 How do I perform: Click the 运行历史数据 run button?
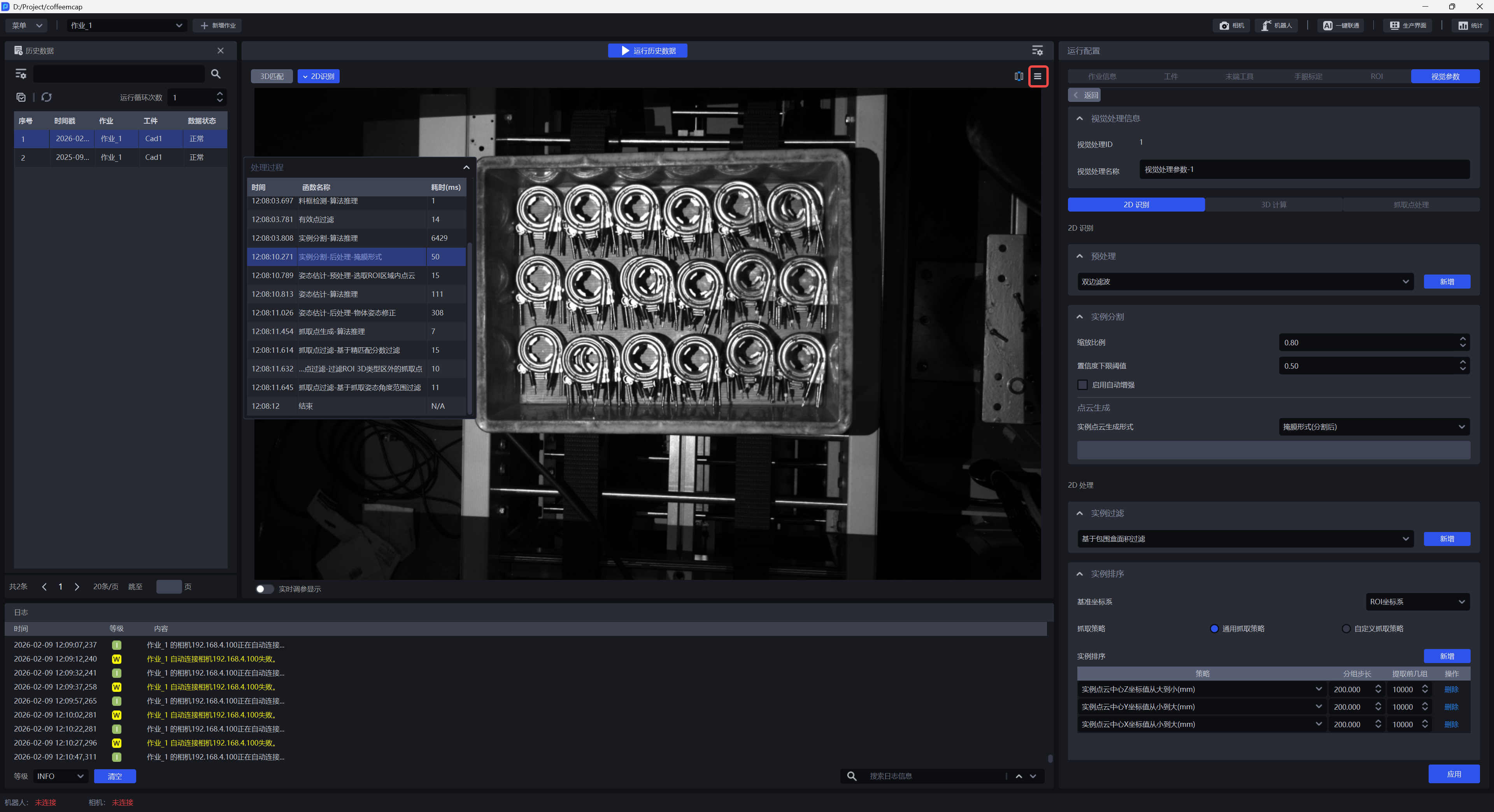(x=647, y=51)
